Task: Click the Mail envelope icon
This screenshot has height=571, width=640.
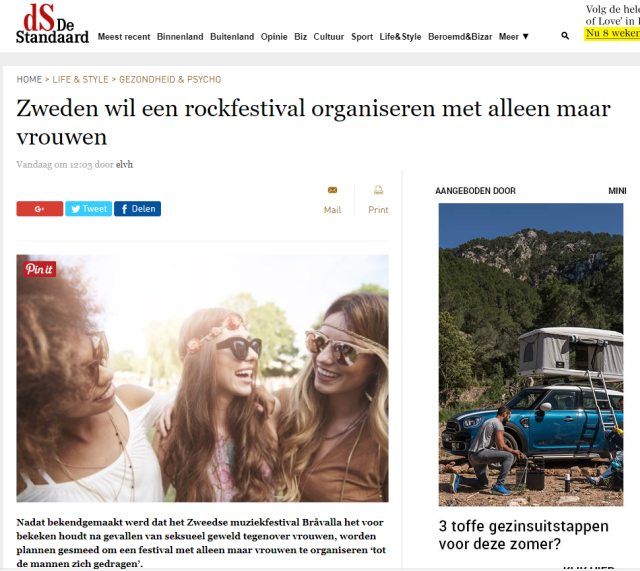Action: point(332,190)
